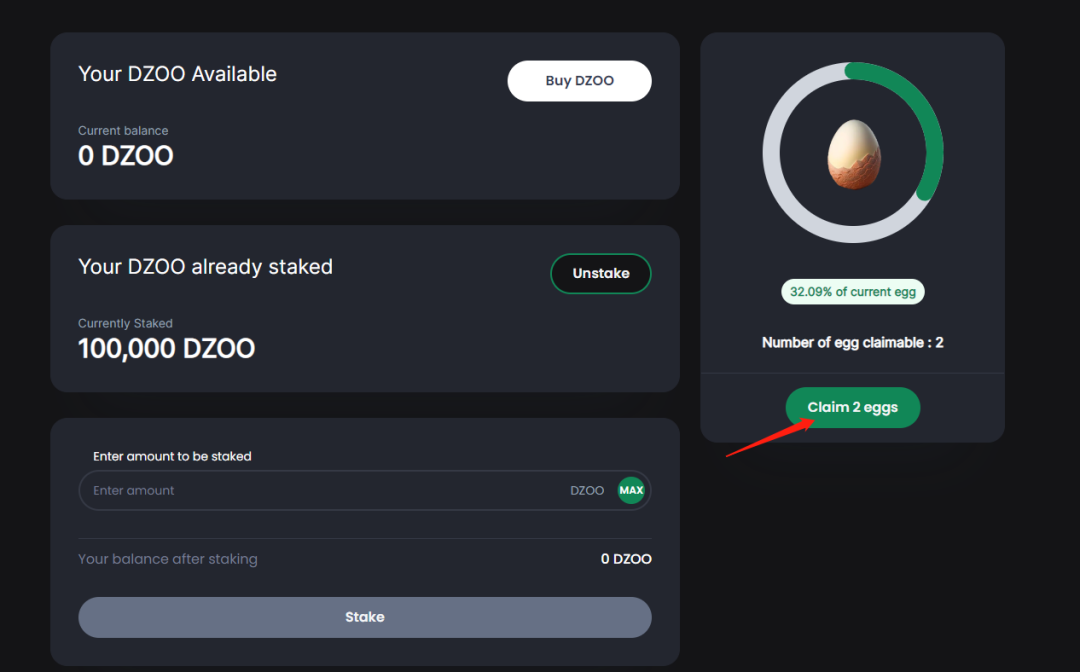Click the Your balance after staking label

coord(168,559)
